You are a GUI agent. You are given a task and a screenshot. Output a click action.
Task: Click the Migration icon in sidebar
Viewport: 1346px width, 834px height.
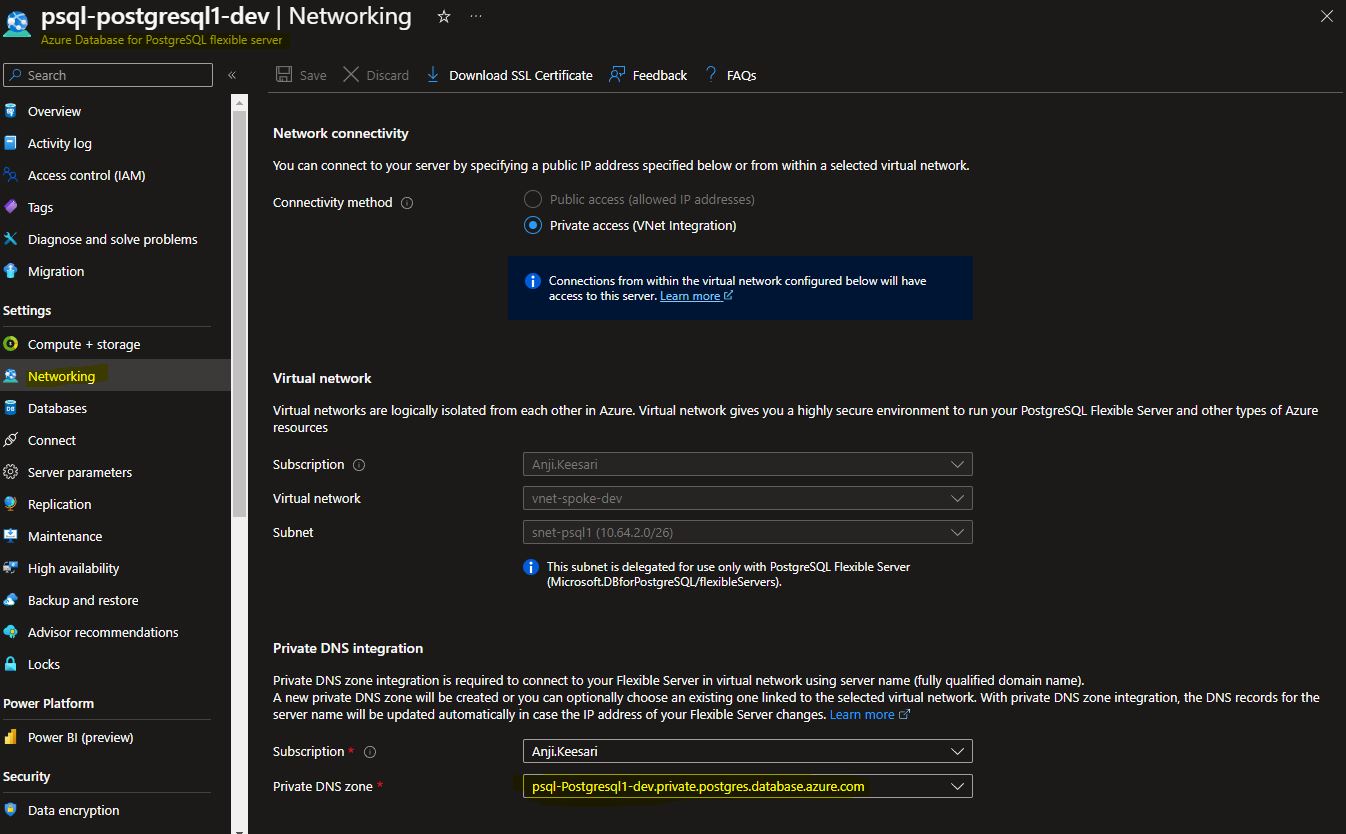[11, 271]
